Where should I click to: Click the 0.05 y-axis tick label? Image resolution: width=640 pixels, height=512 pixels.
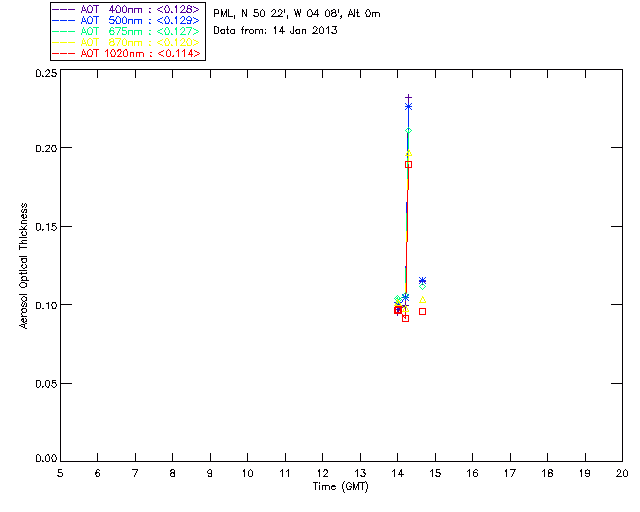tap(46, 384)
